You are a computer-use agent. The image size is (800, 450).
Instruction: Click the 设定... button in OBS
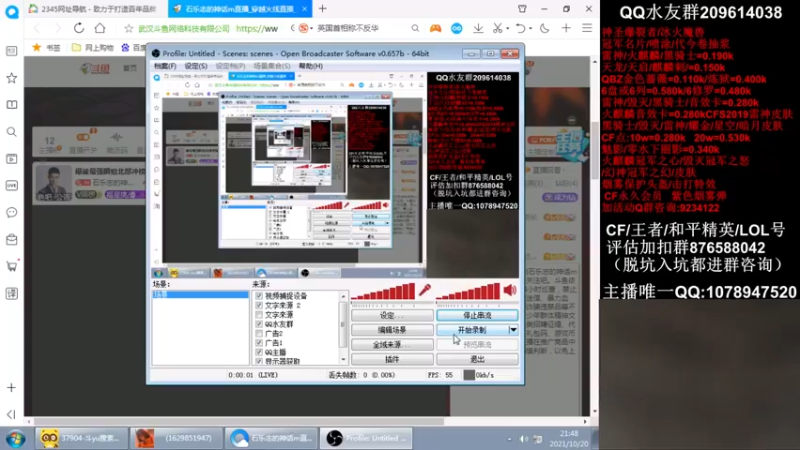pos(392,316)
